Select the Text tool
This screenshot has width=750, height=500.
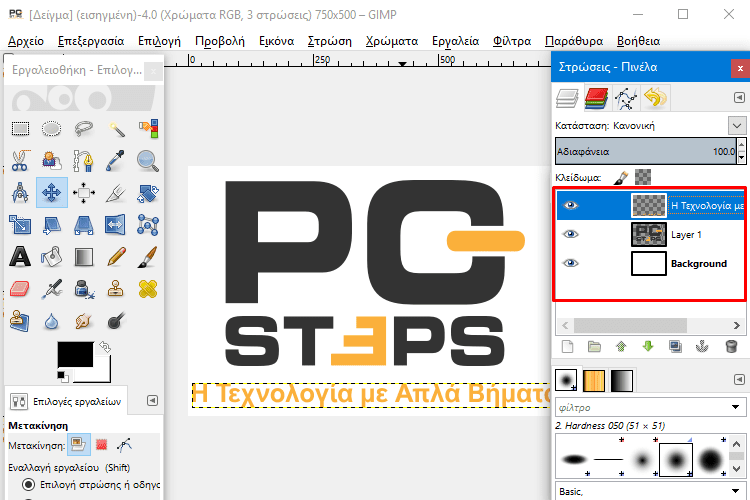(x=20, y=257)
